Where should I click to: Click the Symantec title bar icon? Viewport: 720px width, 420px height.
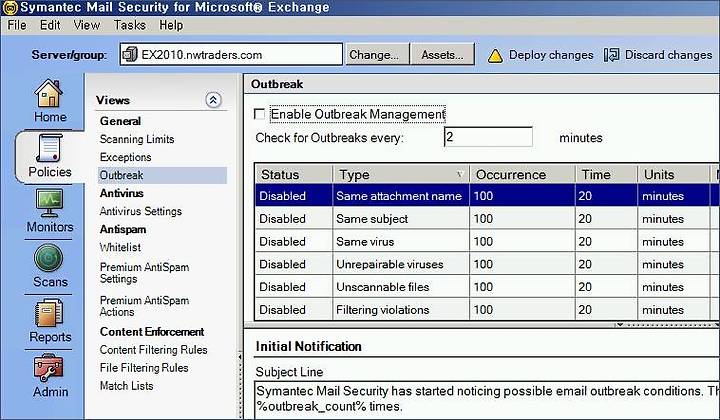10,7
